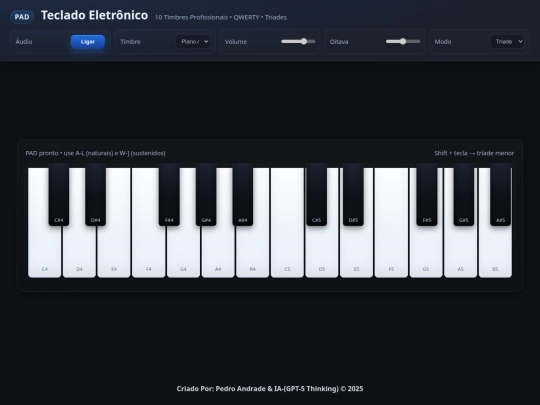Click the 'Shift + tecla' triade menor hint
Image resolution: width=540 pixels, height=405 pixels.
pos(474,153)
